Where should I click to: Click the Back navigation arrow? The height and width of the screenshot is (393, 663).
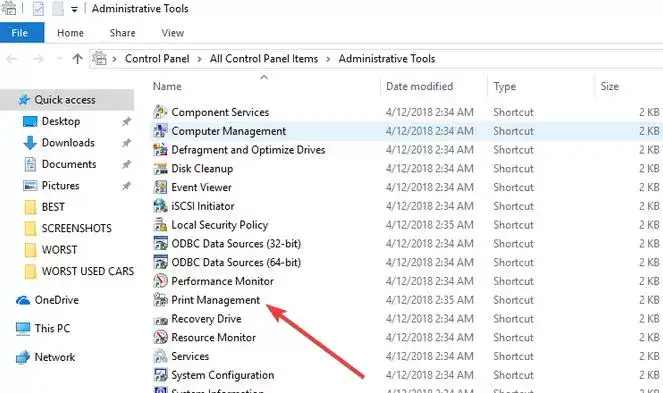(12, 59)
